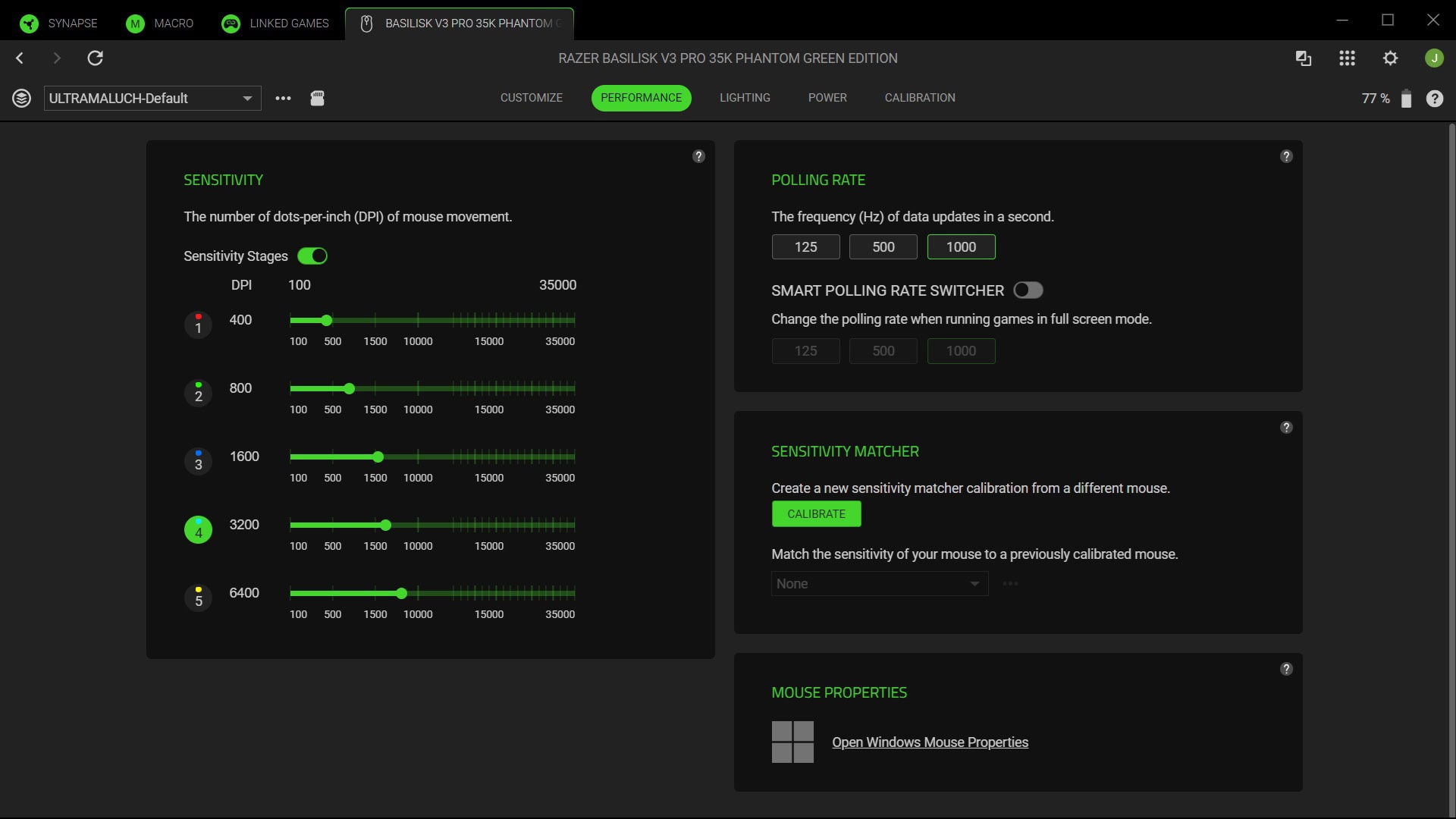Image resolution: width=1456 pixels, height=819 pixels.
Task: Open the device switcher icon near top right
Action: [1304, 58]
